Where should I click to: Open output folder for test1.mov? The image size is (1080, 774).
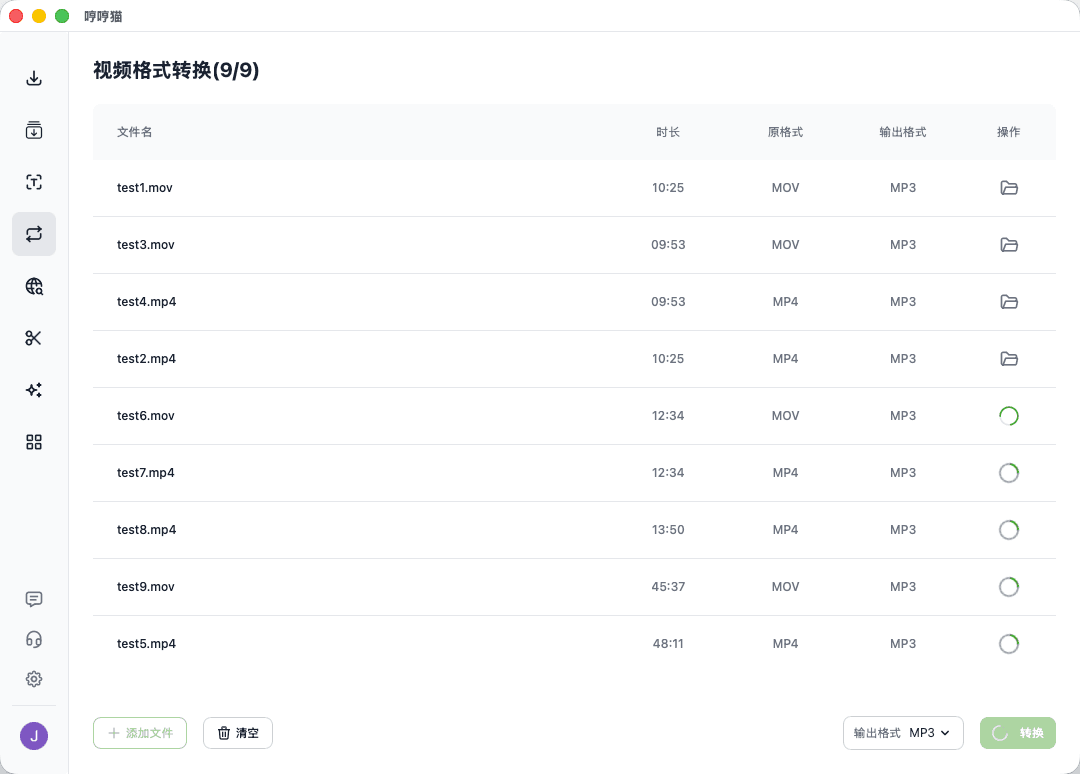tap(1009, 188)
